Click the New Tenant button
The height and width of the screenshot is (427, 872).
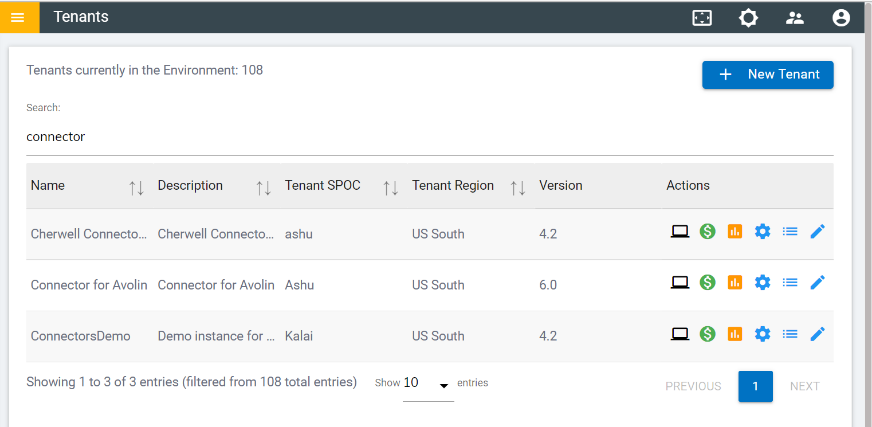[x=767, y=75]
